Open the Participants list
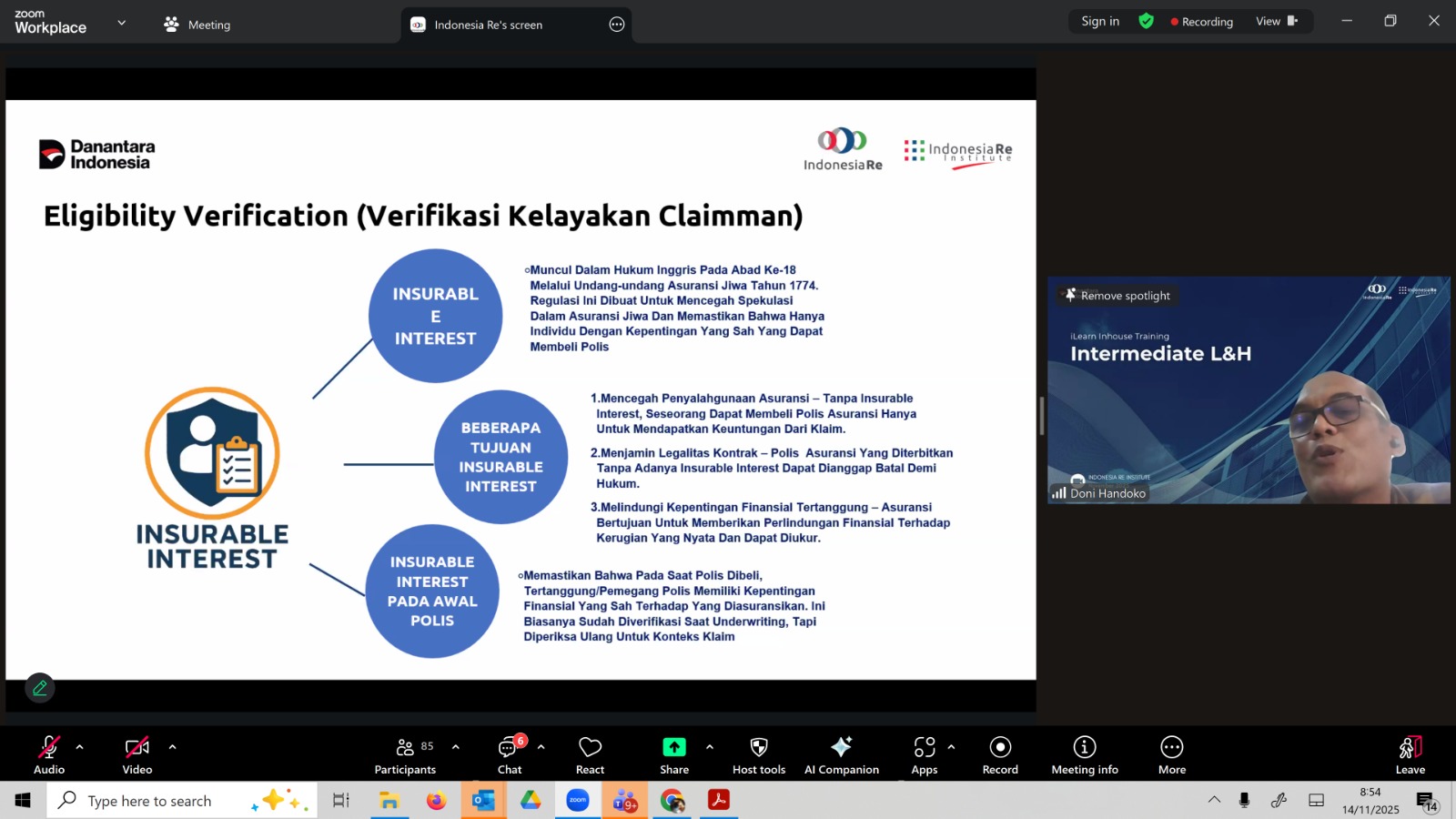The image size is (1456, 819). [x=405, y=754]
